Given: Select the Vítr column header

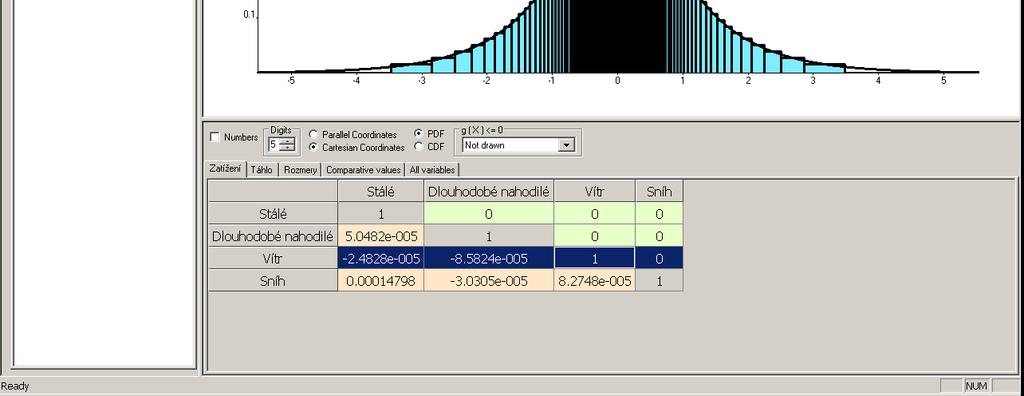Looking at the screenshot, I should [x=594, y=191].
